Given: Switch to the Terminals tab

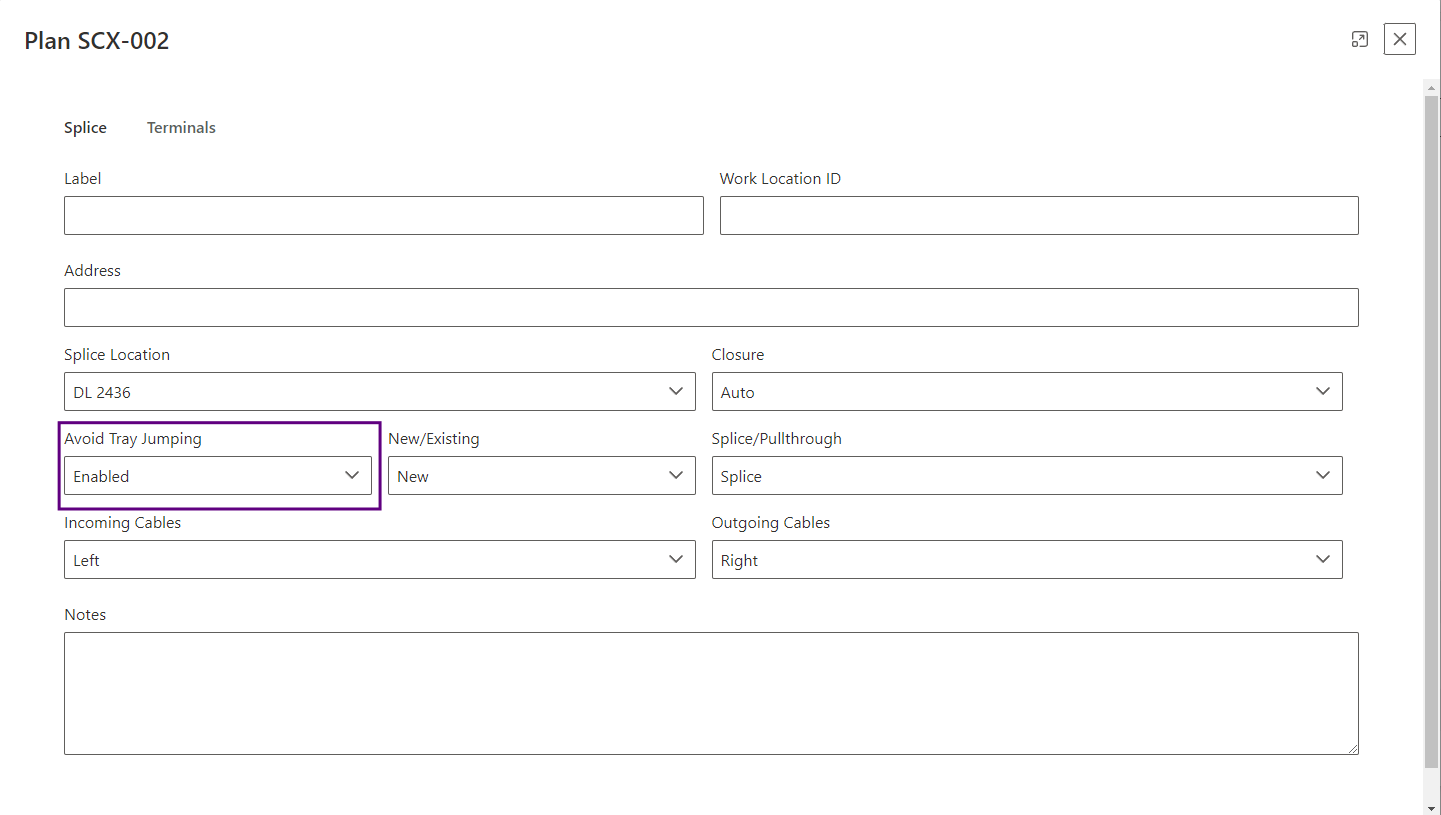Looking at the screenshot, I should [181, 128].
